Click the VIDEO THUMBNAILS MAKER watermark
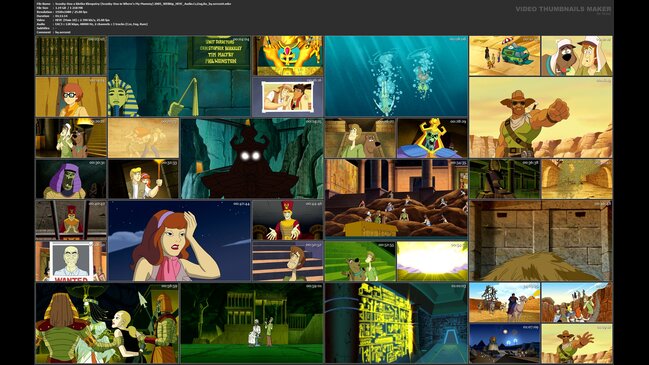Image resolution: width=649 pixels, height=365 pixels. [563, 9]
